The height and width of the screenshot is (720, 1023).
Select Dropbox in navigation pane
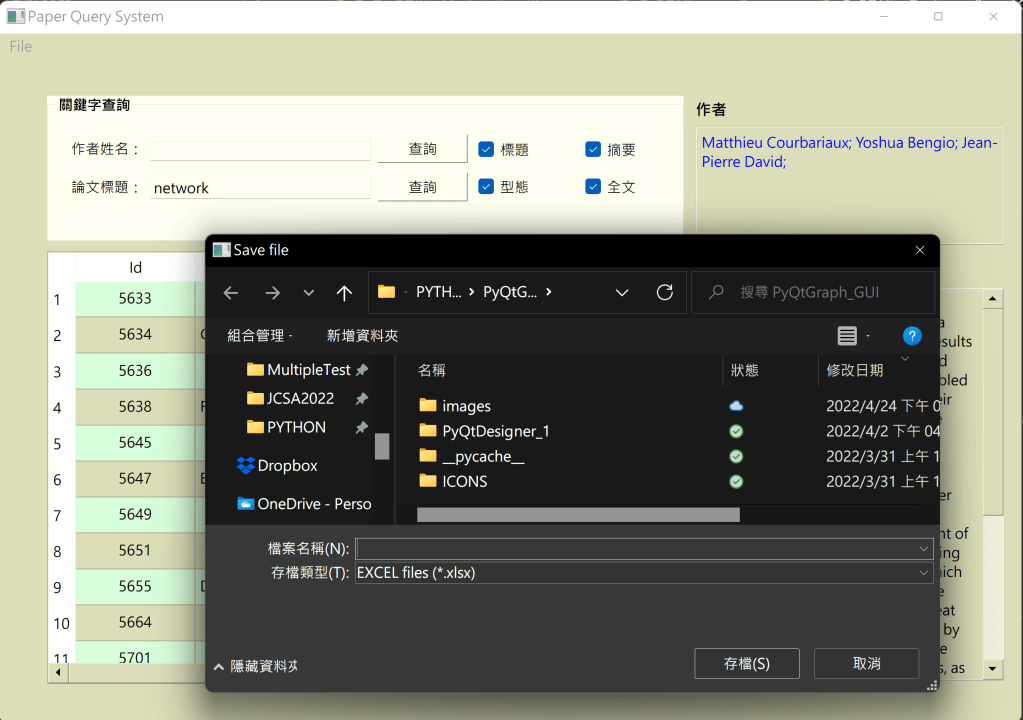[287, 465]
